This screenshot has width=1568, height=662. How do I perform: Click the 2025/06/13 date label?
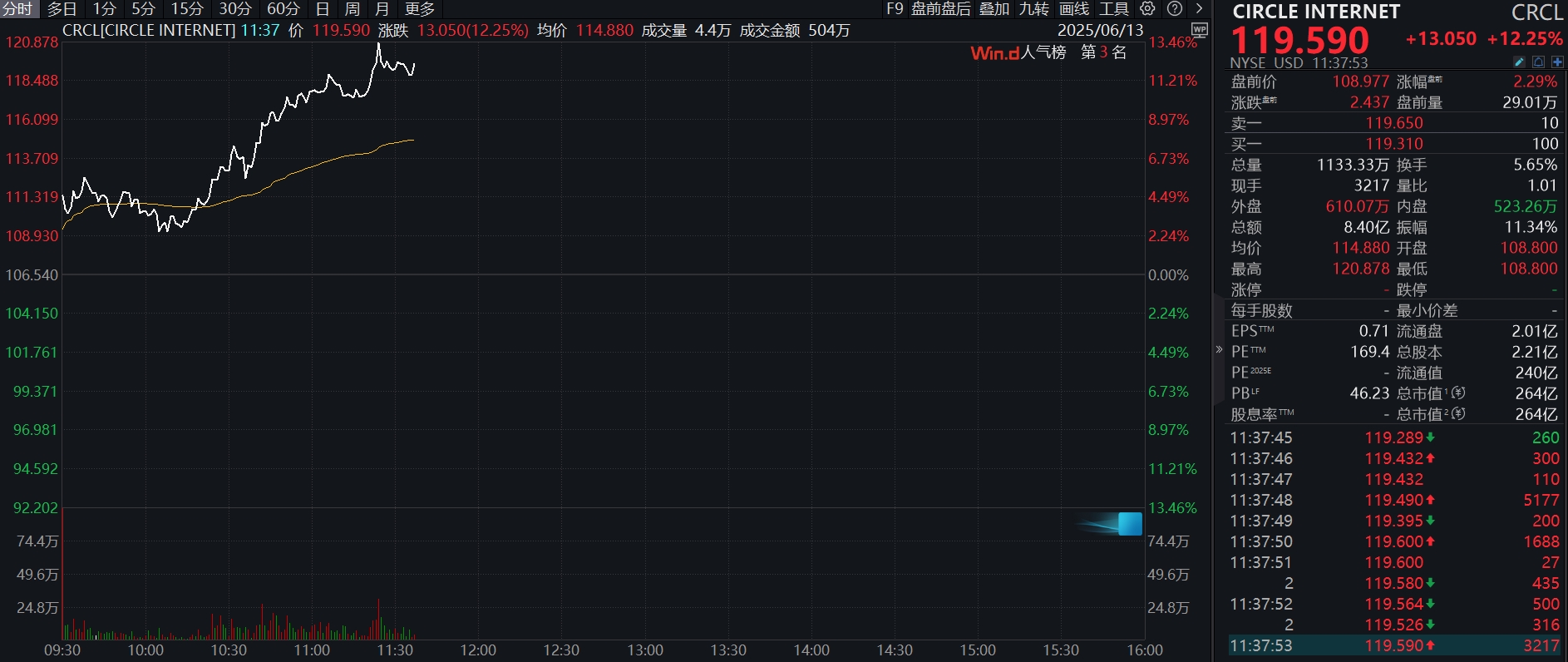click(1101, 30)
